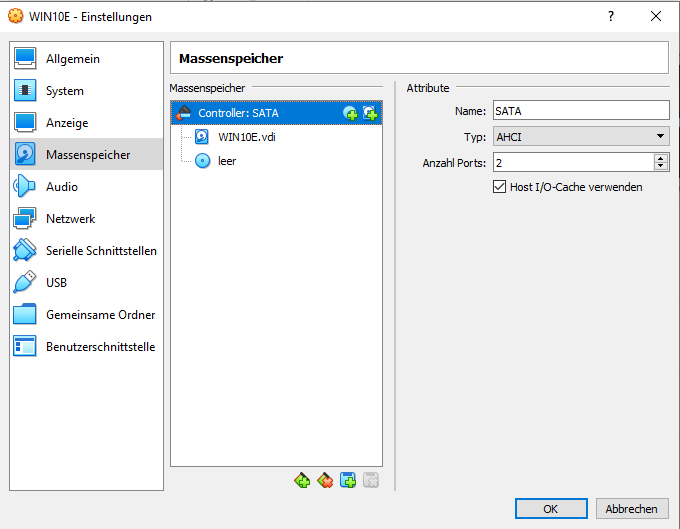Open the Typ AHCI dropdown
Screen dimensions: 680x529
point(581,137)
